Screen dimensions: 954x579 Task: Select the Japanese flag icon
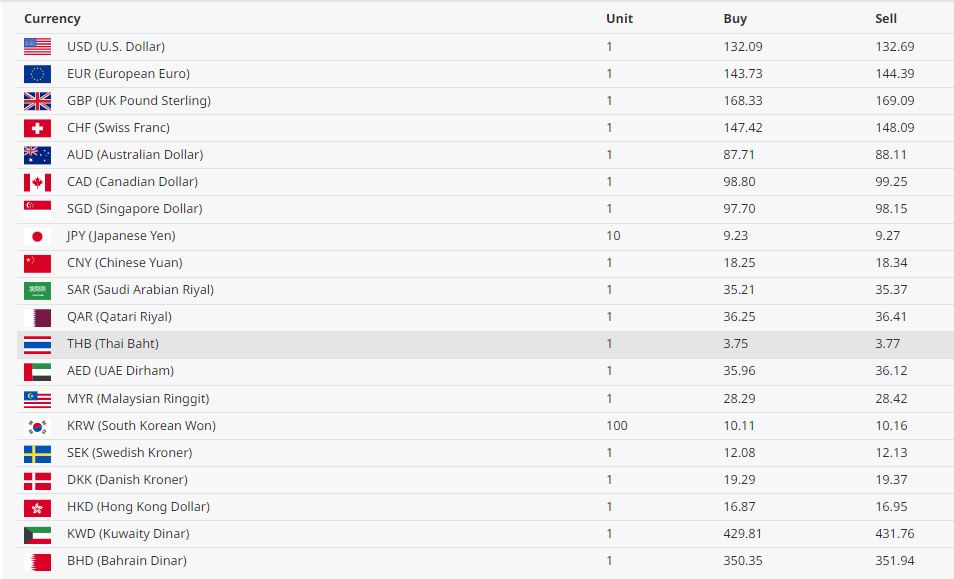(x=37, y=236)
